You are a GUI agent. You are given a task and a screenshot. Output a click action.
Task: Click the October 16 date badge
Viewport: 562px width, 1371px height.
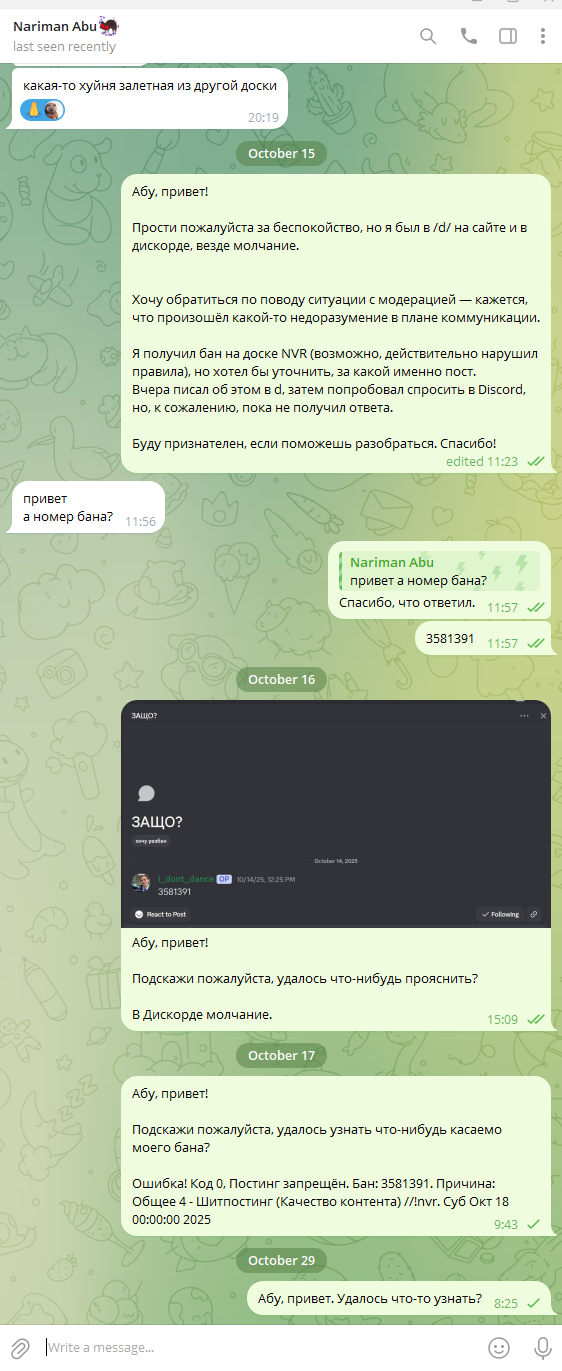click(x=281, y=679)
